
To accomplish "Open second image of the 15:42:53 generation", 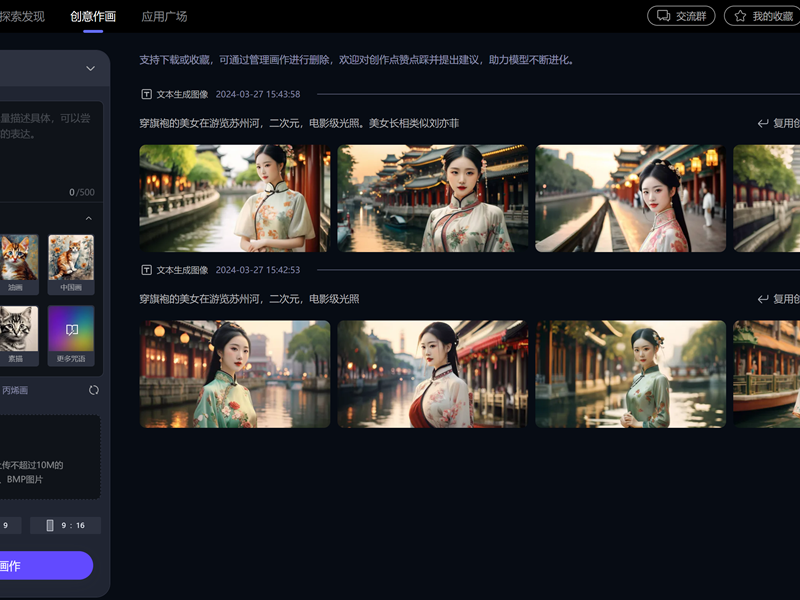I will pos(433,374).
